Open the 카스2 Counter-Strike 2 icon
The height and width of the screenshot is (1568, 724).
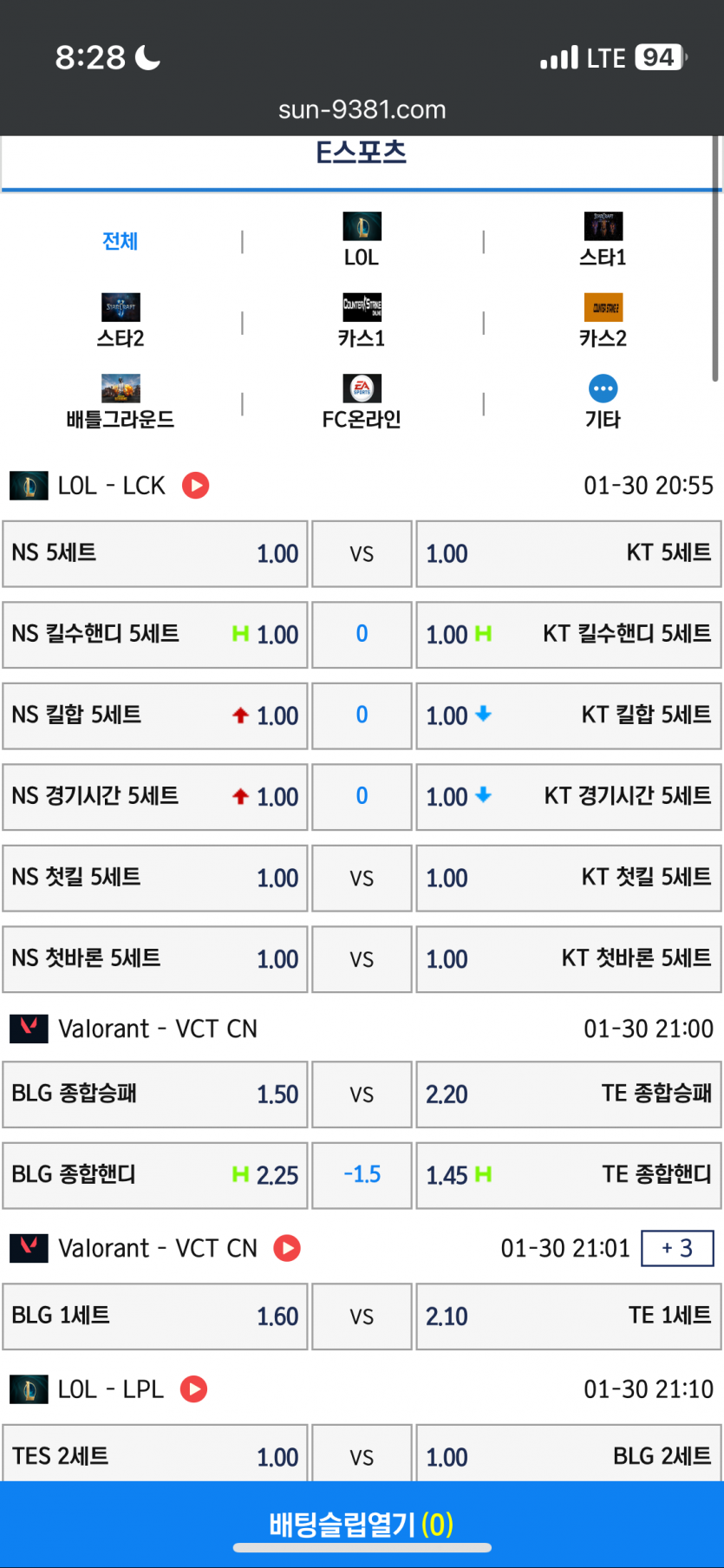click(x=603, y=307)
